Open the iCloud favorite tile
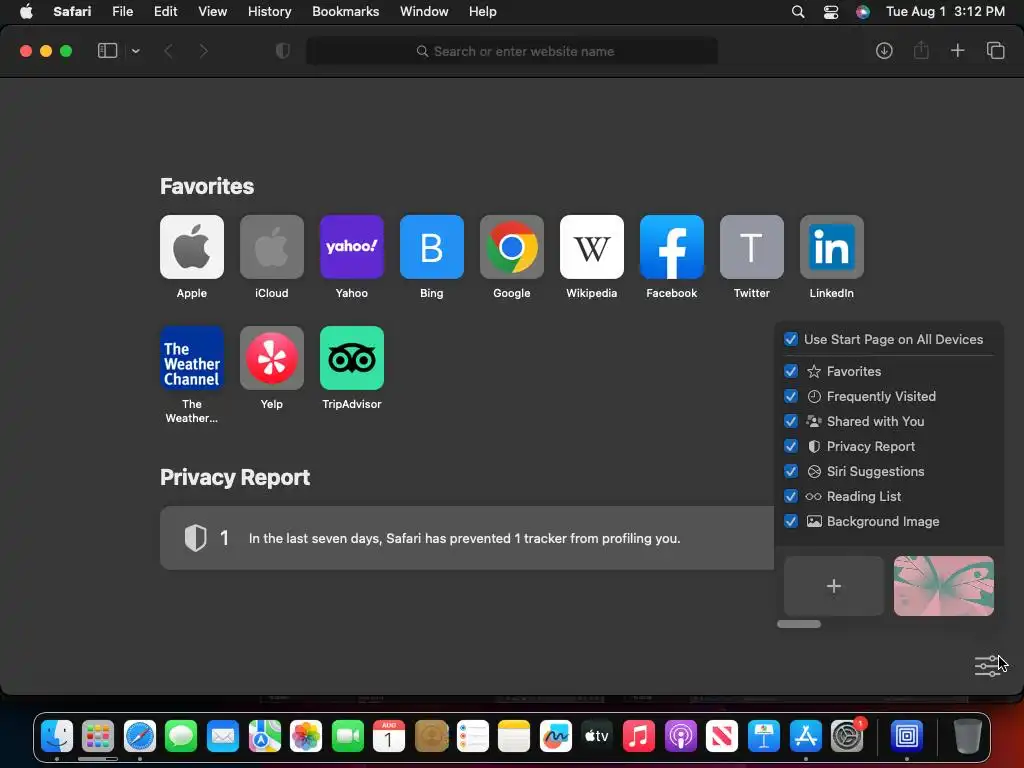The image size is (1024, 768). click(272, 247)
